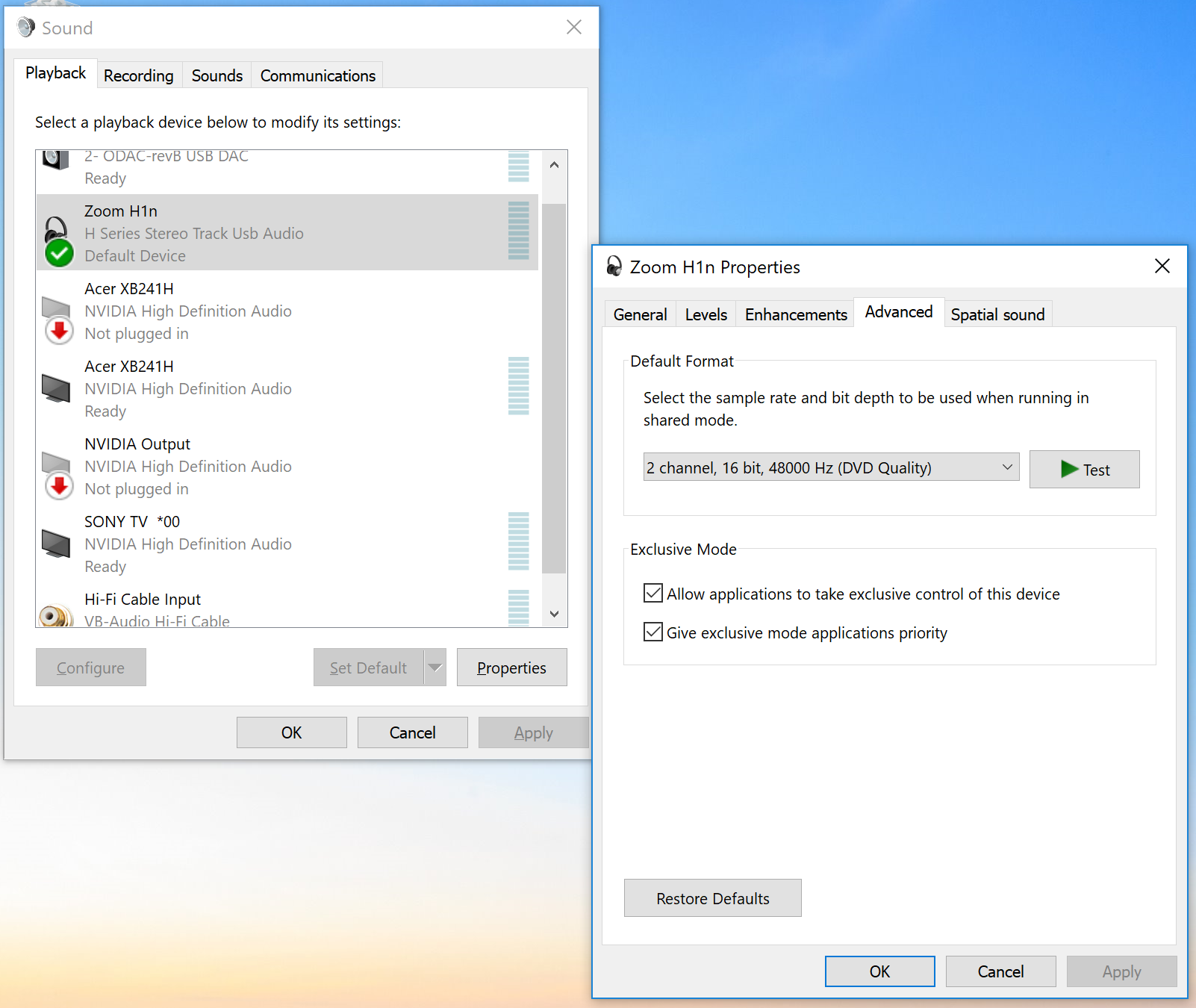Play the Test sound button
This screenshot has width=1196, height=1008.
(x=1085, y=470)
